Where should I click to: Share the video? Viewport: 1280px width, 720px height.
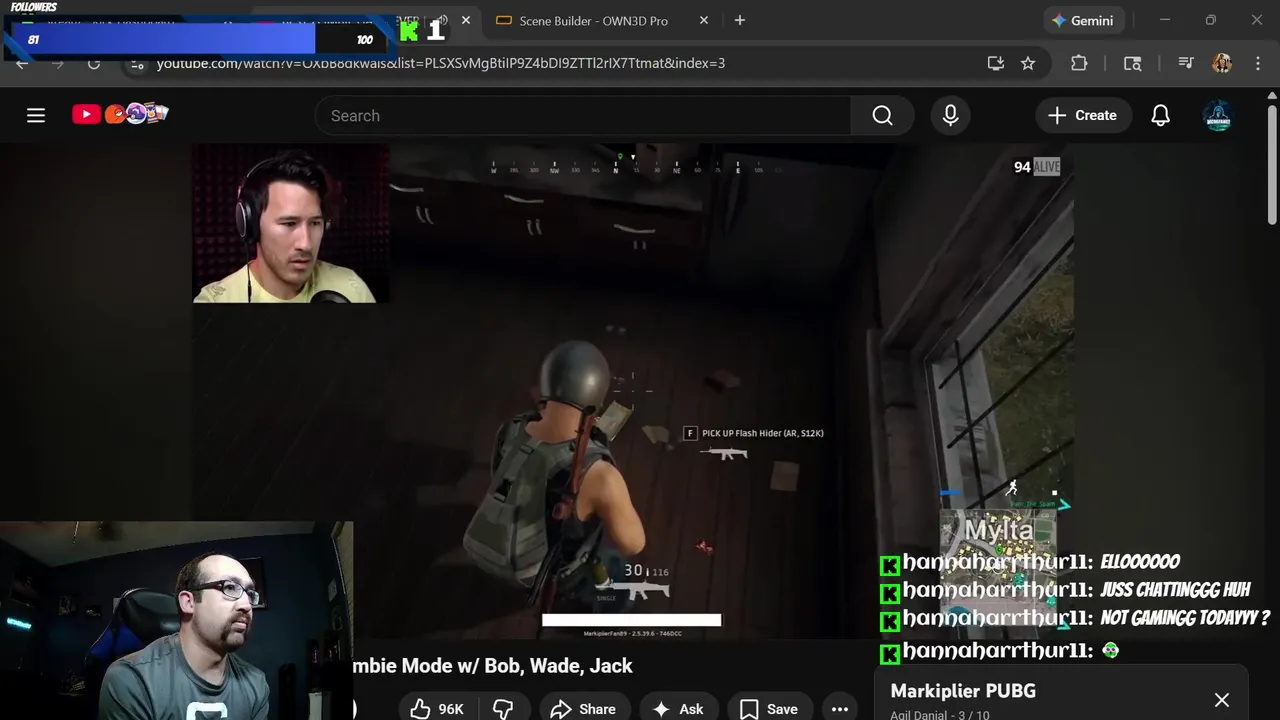click(x=583, y=708)
